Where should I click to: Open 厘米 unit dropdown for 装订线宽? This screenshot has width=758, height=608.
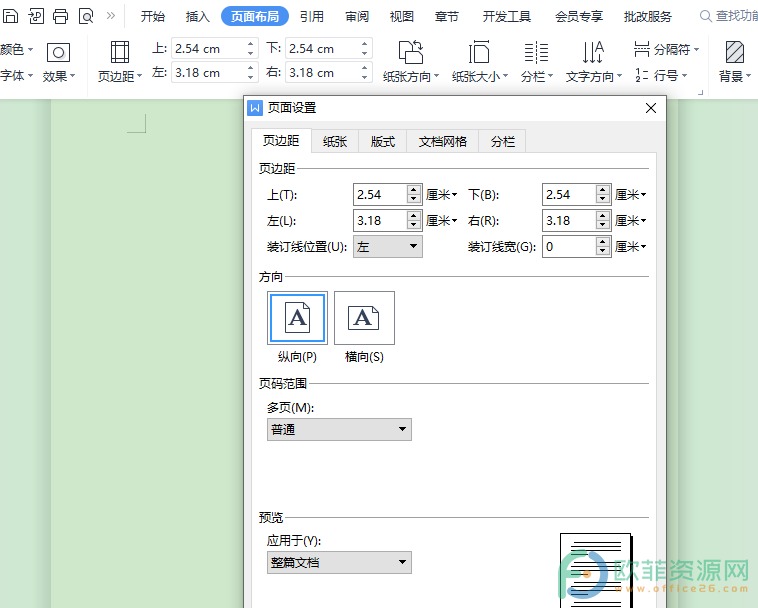click(630, 247)
